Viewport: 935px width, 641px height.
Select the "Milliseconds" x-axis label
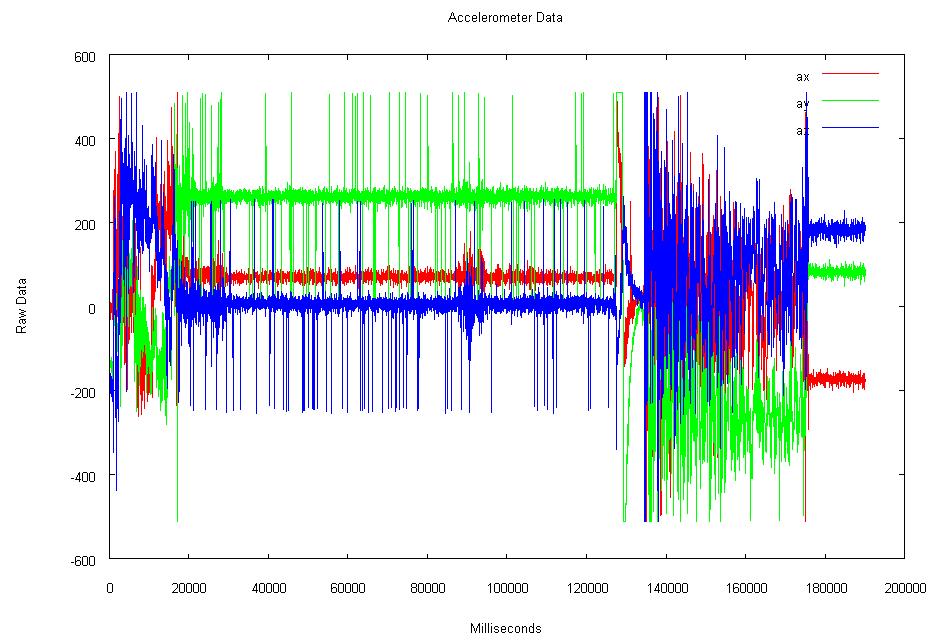tap(505, 628)
